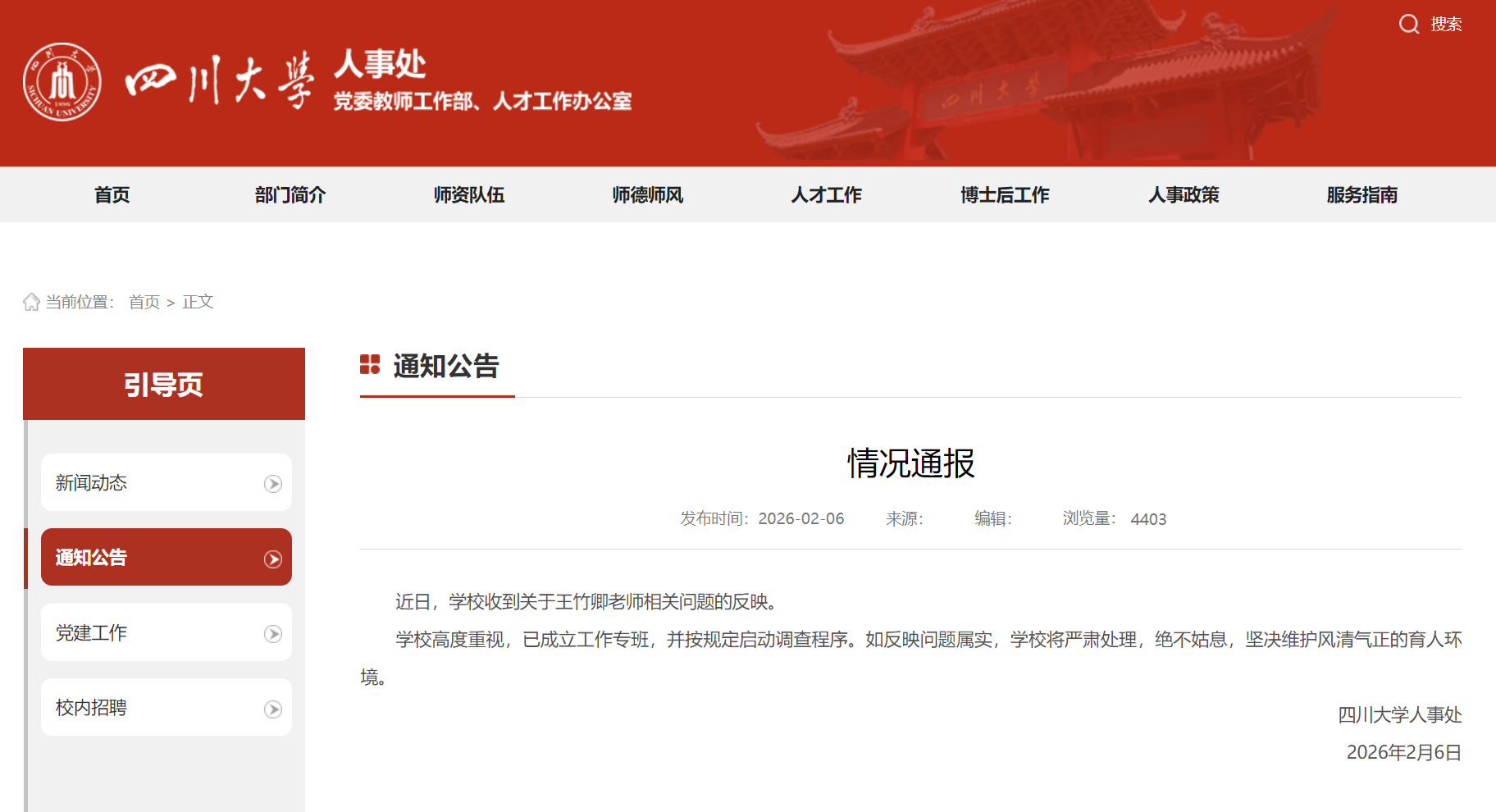Click the 正文 breadcrumb link

pyautogui.click(x=198, y=302)
